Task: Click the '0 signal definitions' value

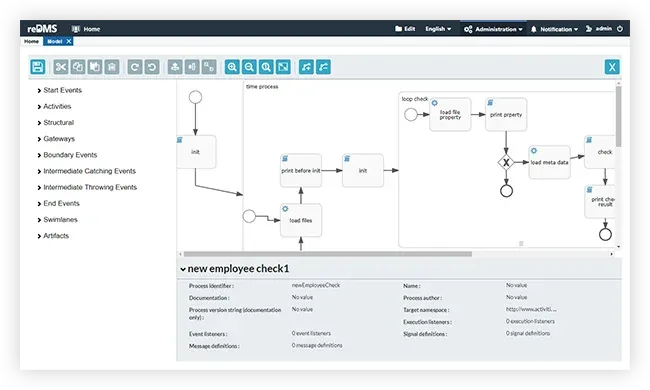Action: click(x=528, y=333)
